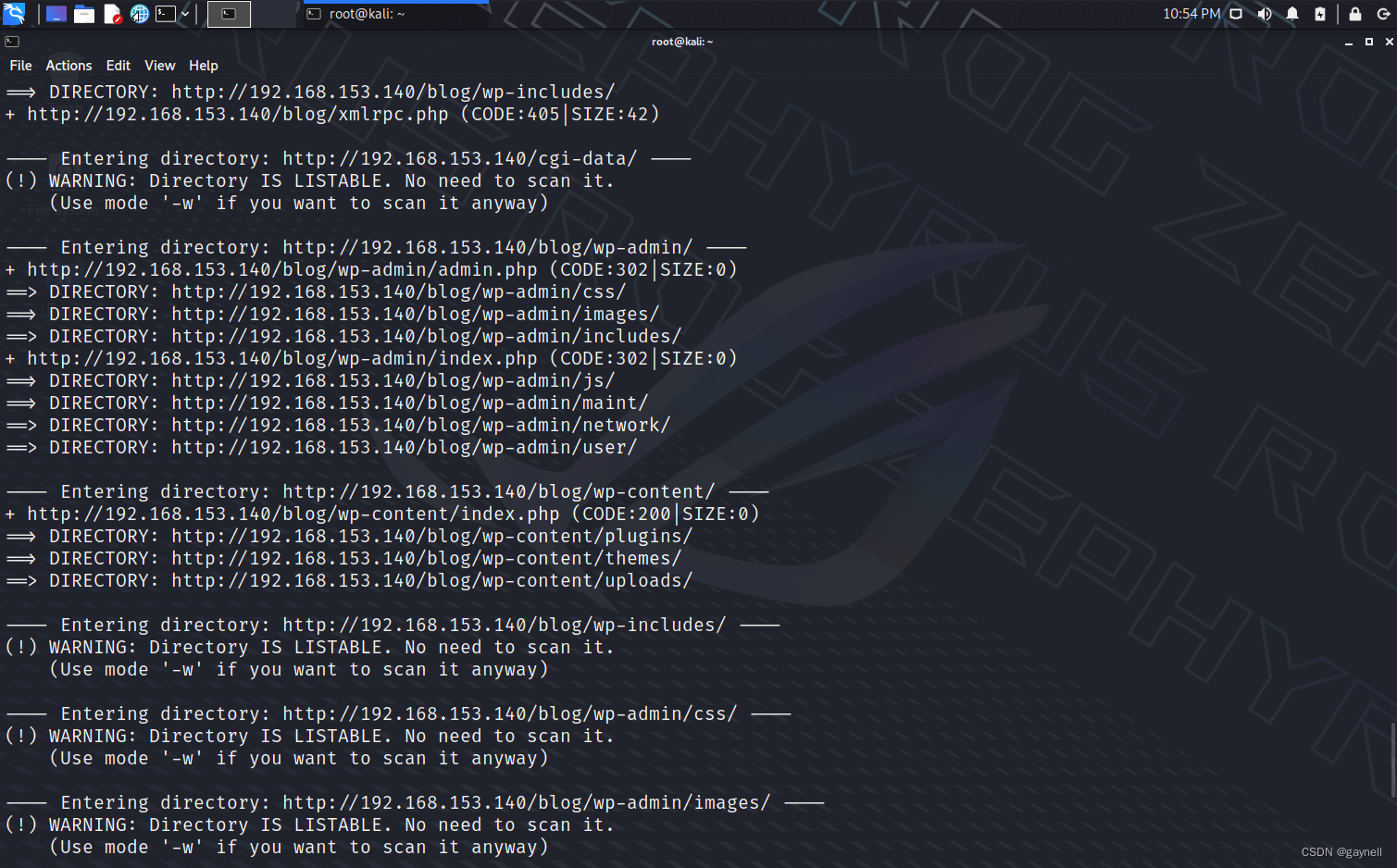Image resolution: width=1397 pixels, height=868 pixels.
Task: Click the terminal vertical scrollbar thumb
Action: pos(1392,759)
